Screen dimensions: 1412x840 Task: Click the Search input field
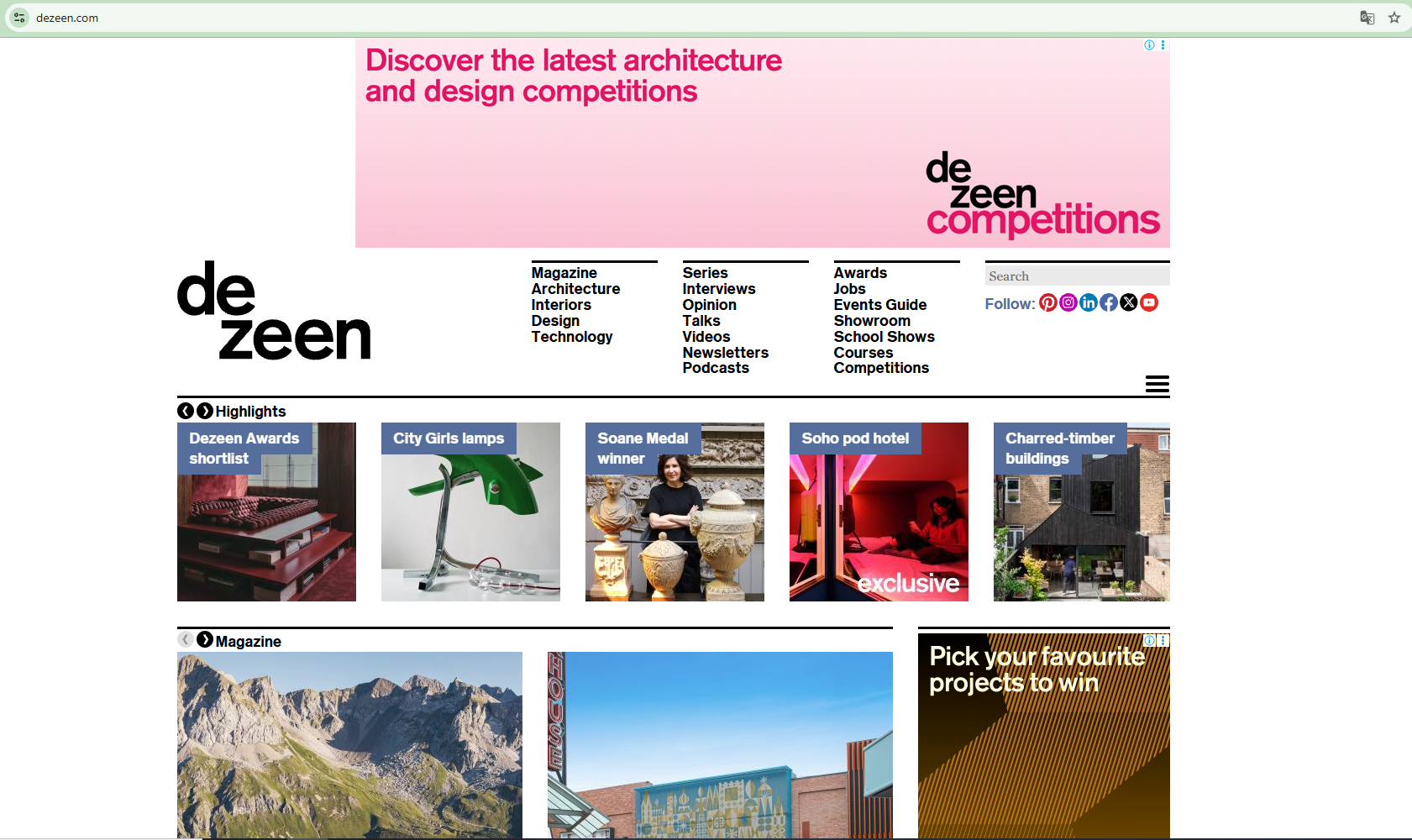pyautogui.click(x=1078, y=276)
